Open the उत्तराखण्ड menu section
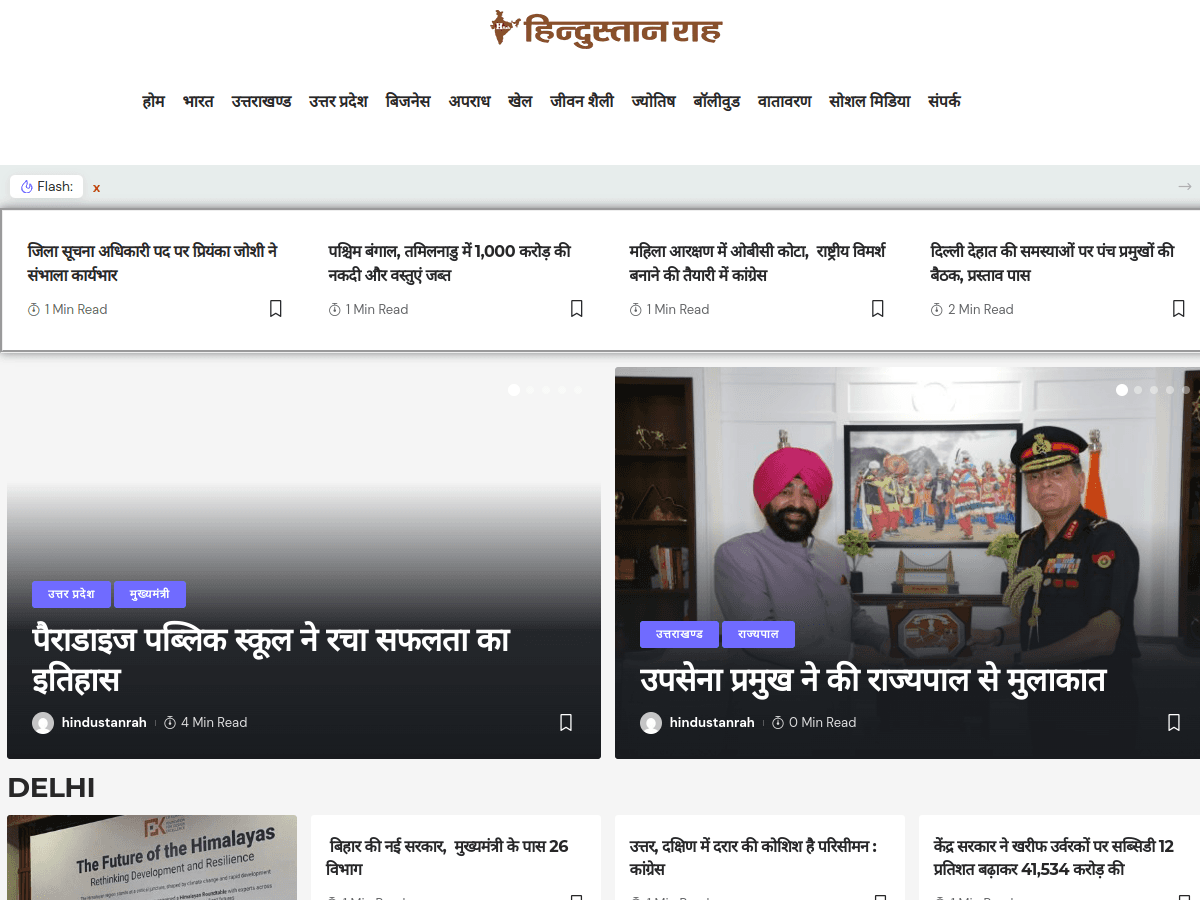1200x900 pixels. (x=261, y=101)
